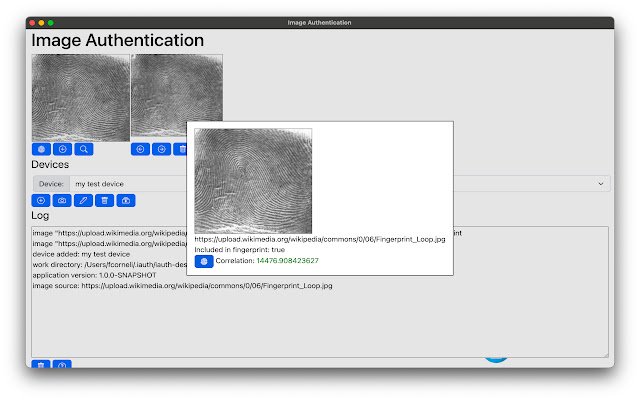Click the Image Authentication page heading
Viewport: 640px width, 400px height.
[x=118, y=40]
